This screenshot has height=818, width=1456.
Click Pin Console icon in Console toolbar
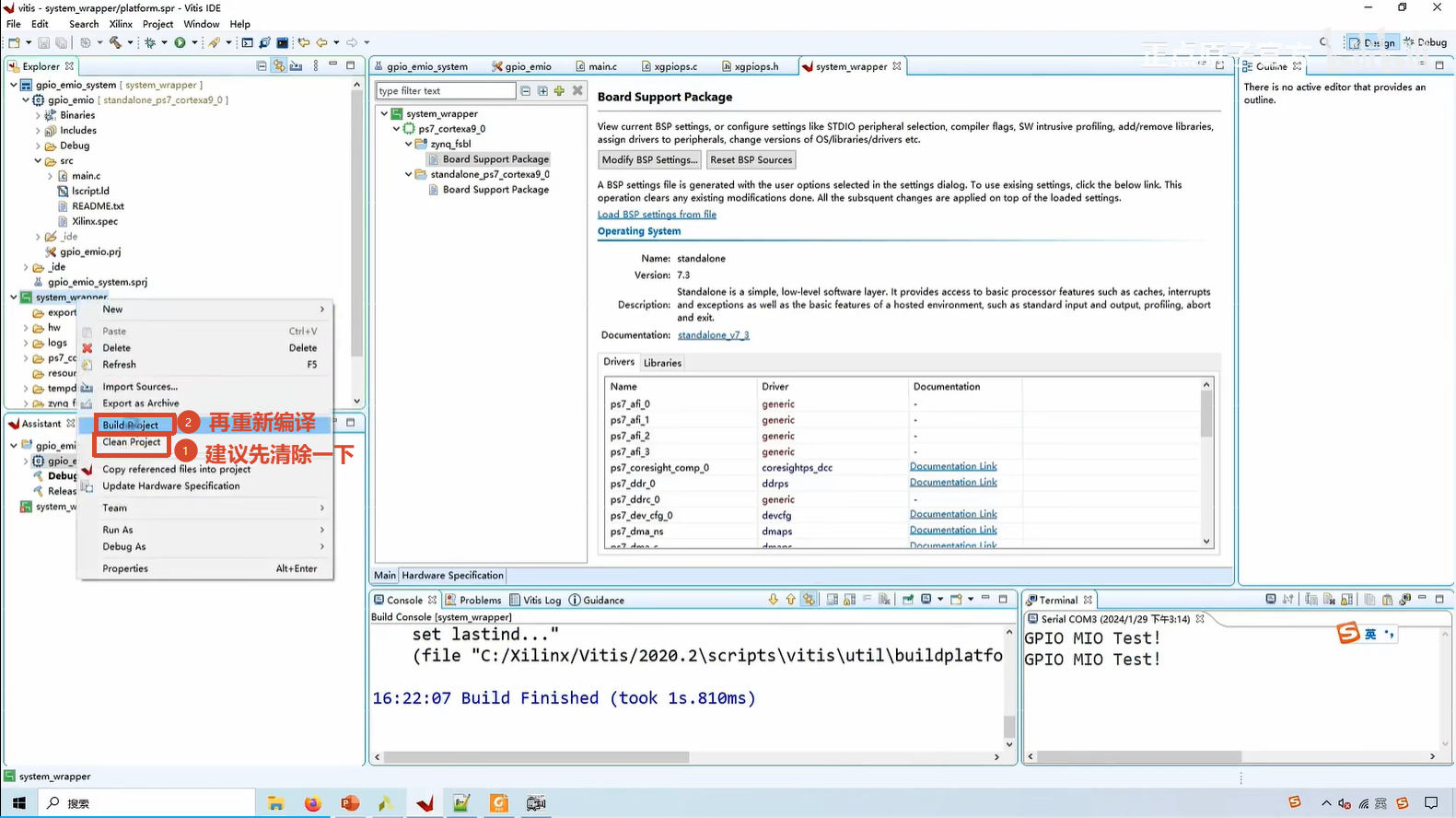click(x=908, y=600)
